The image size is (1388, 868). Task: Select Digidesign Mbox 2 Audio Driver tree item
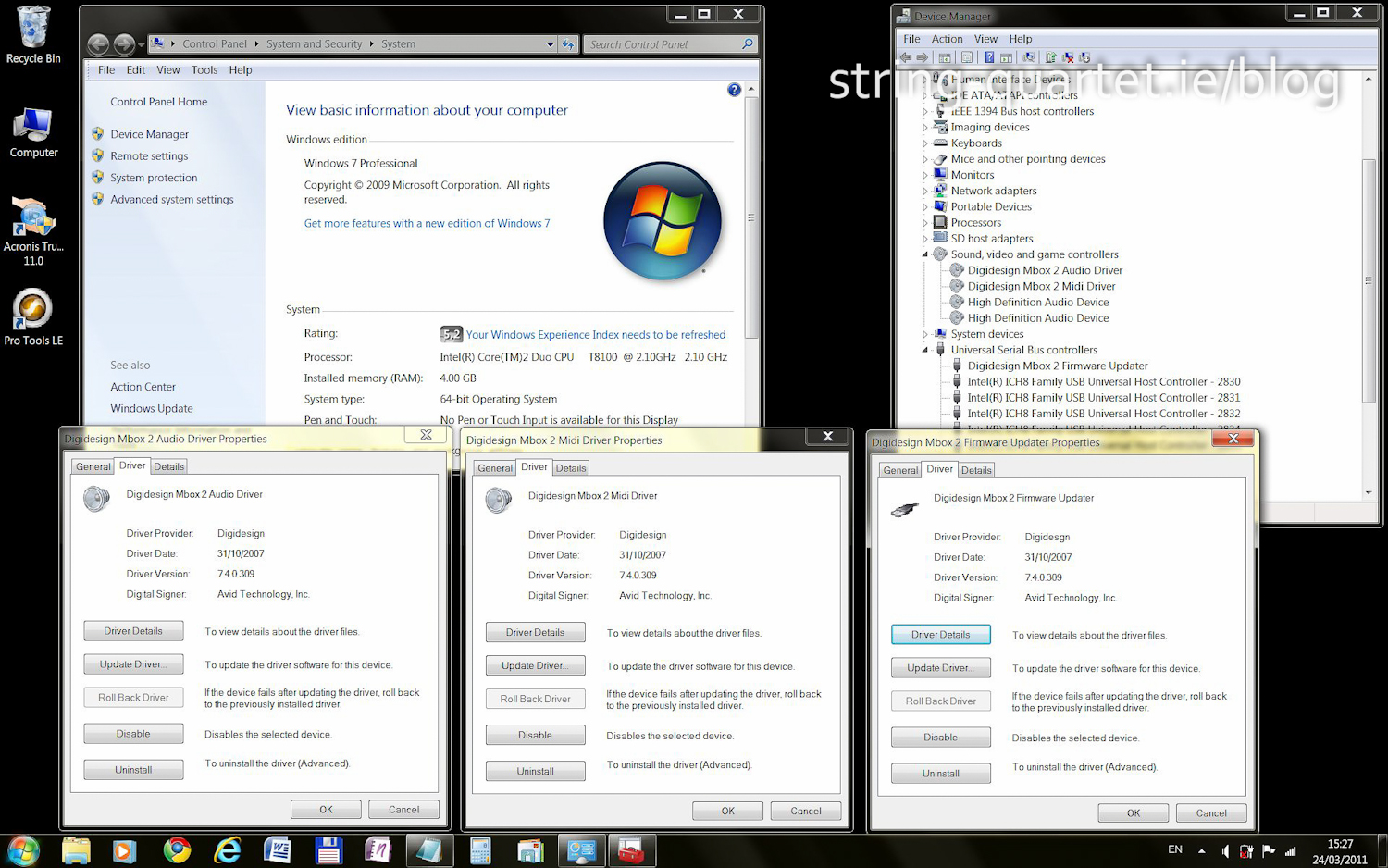[1045, 270]
